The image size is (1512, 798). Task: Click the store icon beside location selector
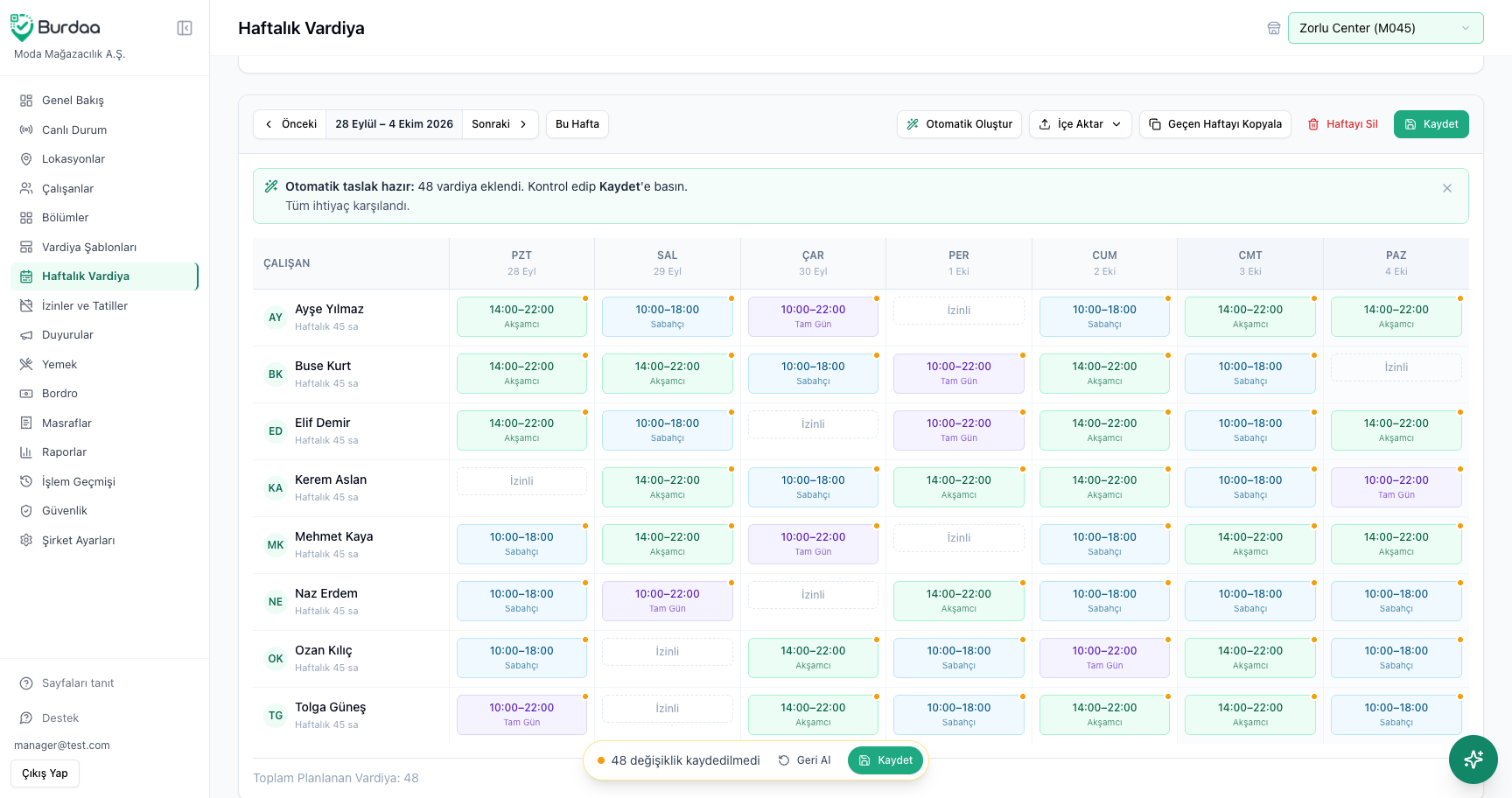(1274, 28)
